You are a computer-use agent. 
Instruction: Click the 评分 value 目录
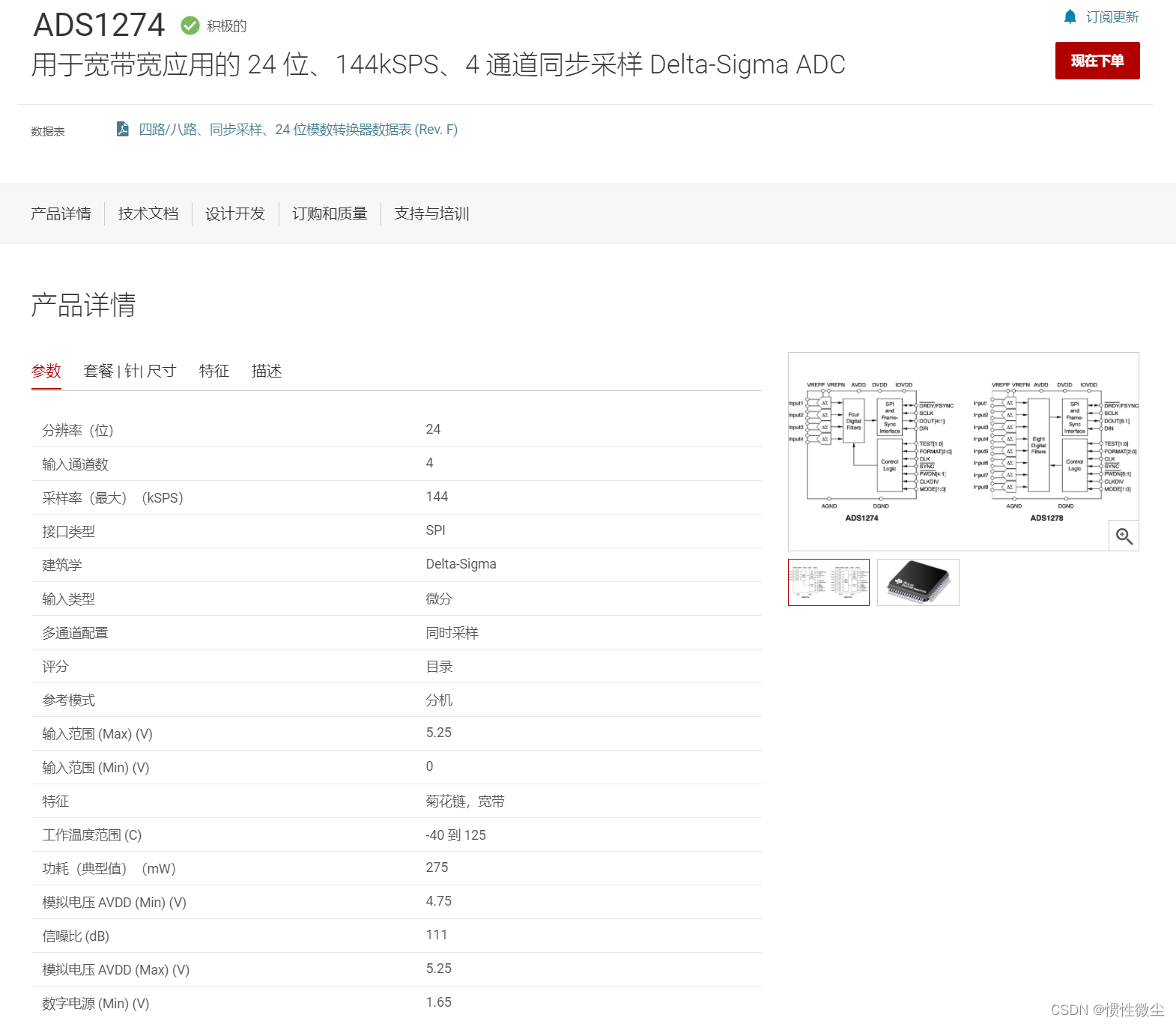point(439,666)
